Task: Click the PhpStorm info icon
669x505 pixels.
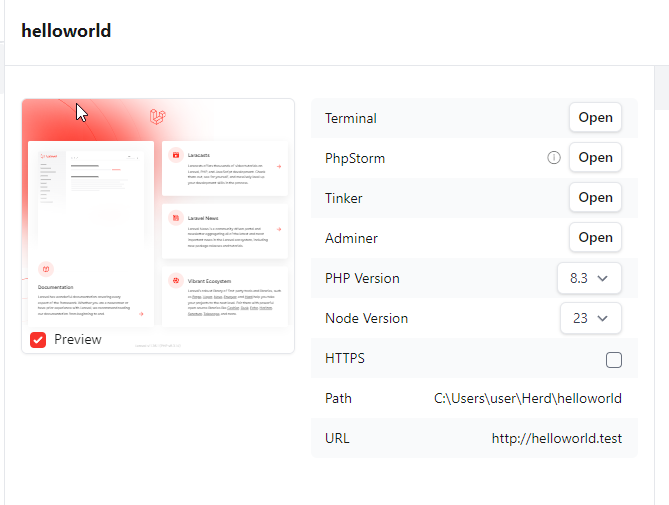Action: coord(554,158)
